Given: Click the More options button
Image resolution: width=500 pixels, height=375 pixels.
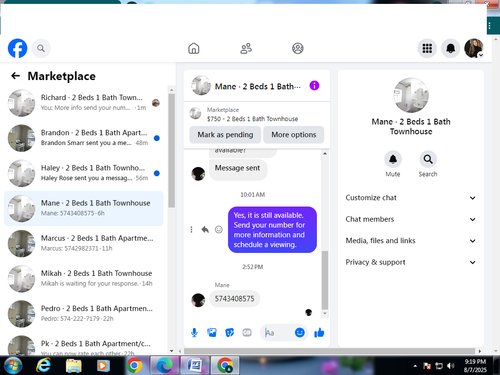Looking at the screenshot, I should 293,135.
